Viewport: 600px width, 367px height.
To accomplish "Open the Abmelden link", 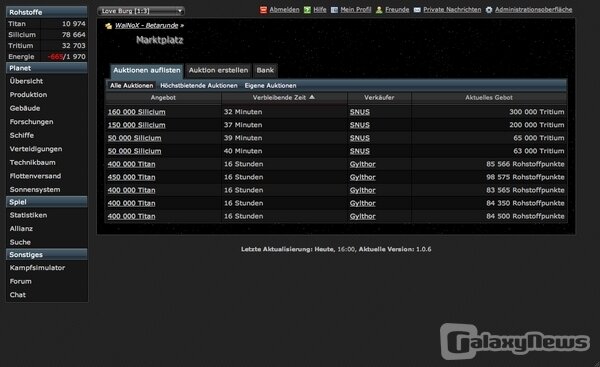I will tap(284, 10).
